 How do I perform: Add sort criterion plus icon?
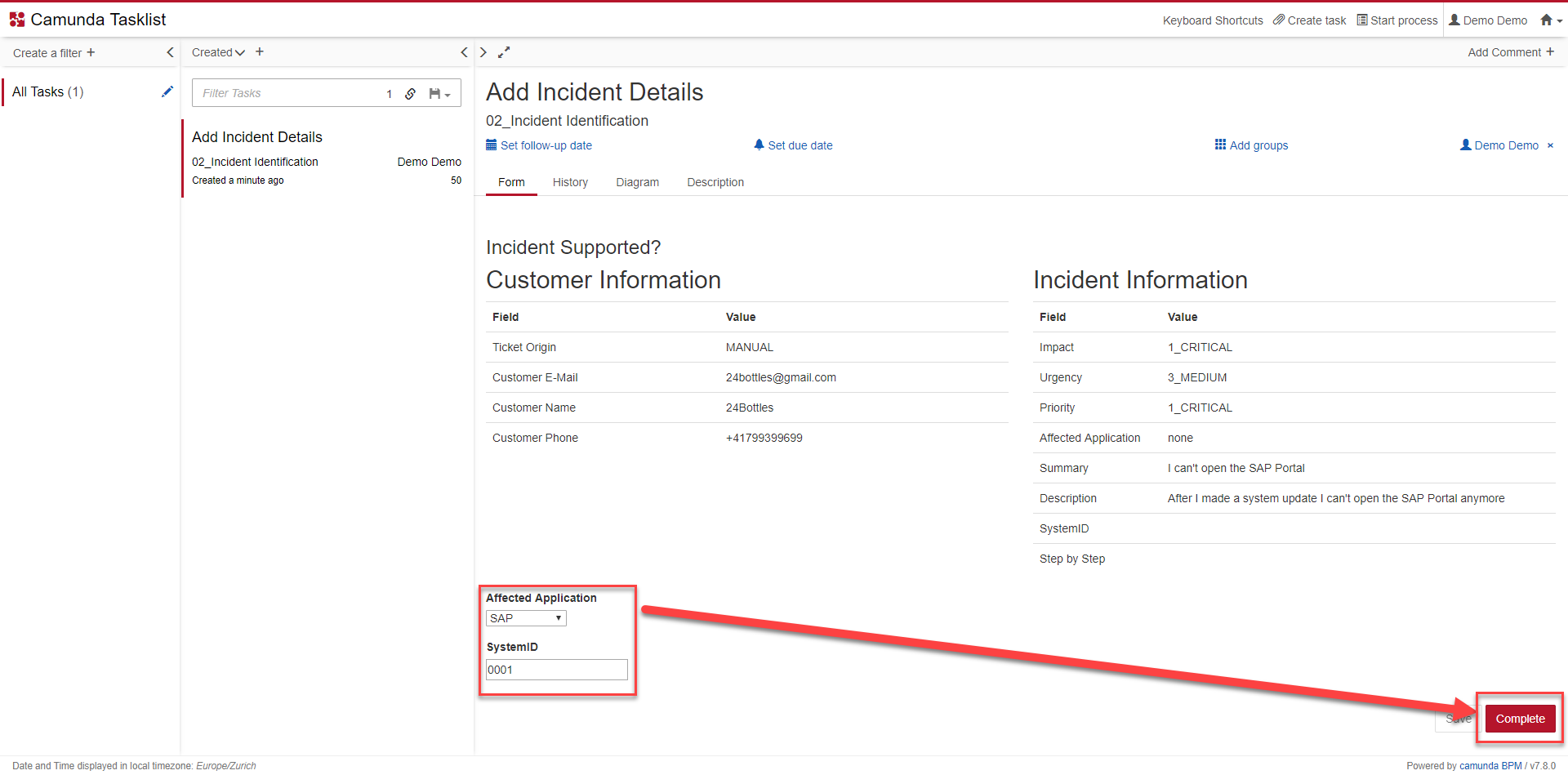point(260,51)
